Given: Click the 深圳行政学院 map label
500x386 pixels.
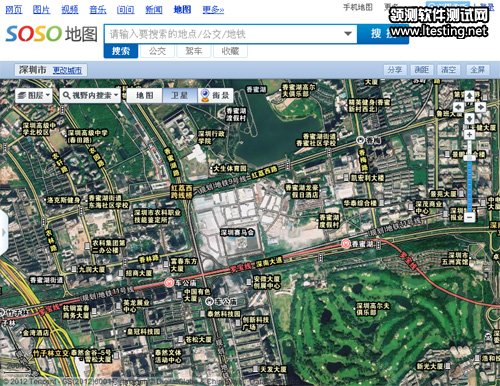Looking at the screenshot, I should (211, 137).
